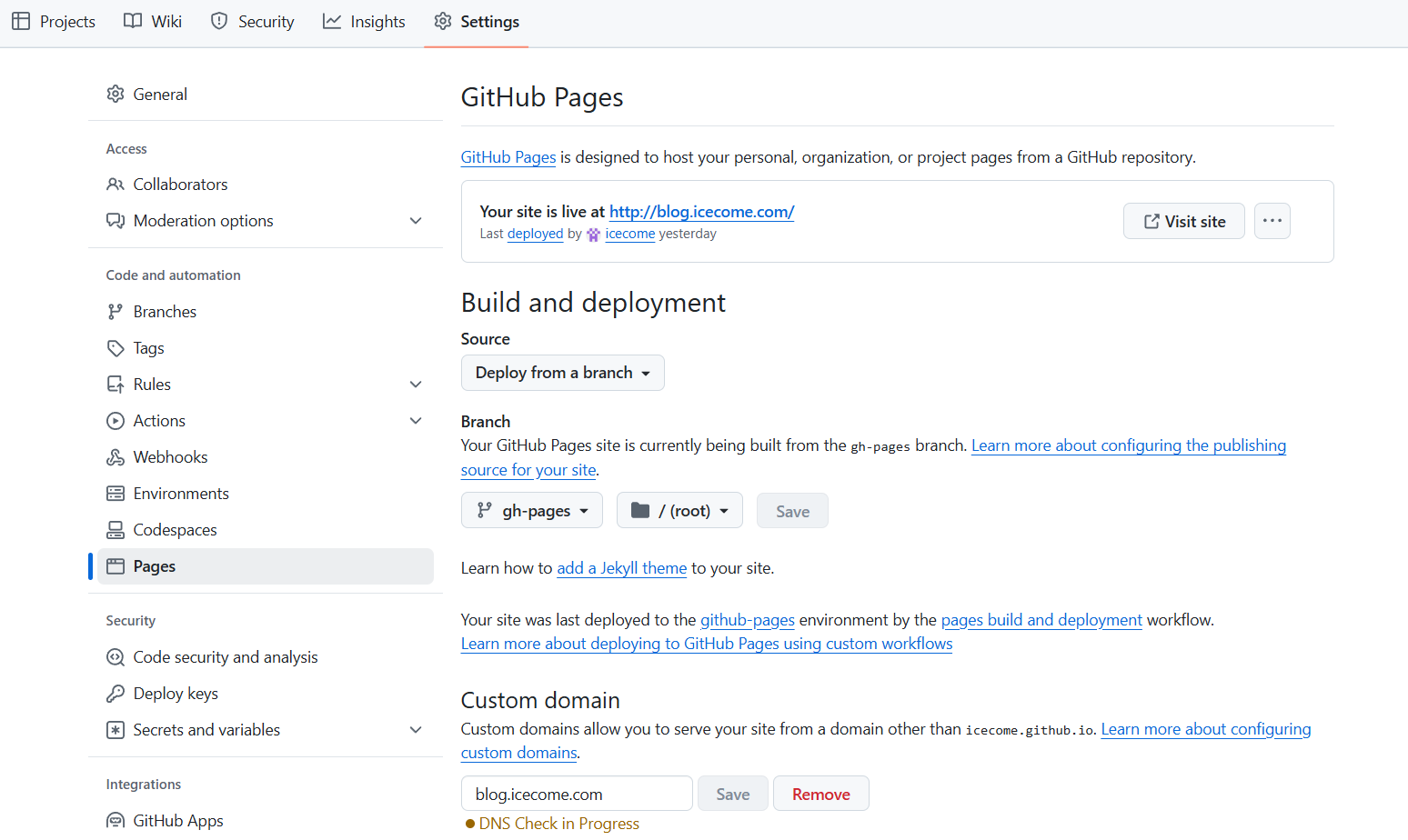Click 'add a Jekyll theme' link

(x=622, y=568)
